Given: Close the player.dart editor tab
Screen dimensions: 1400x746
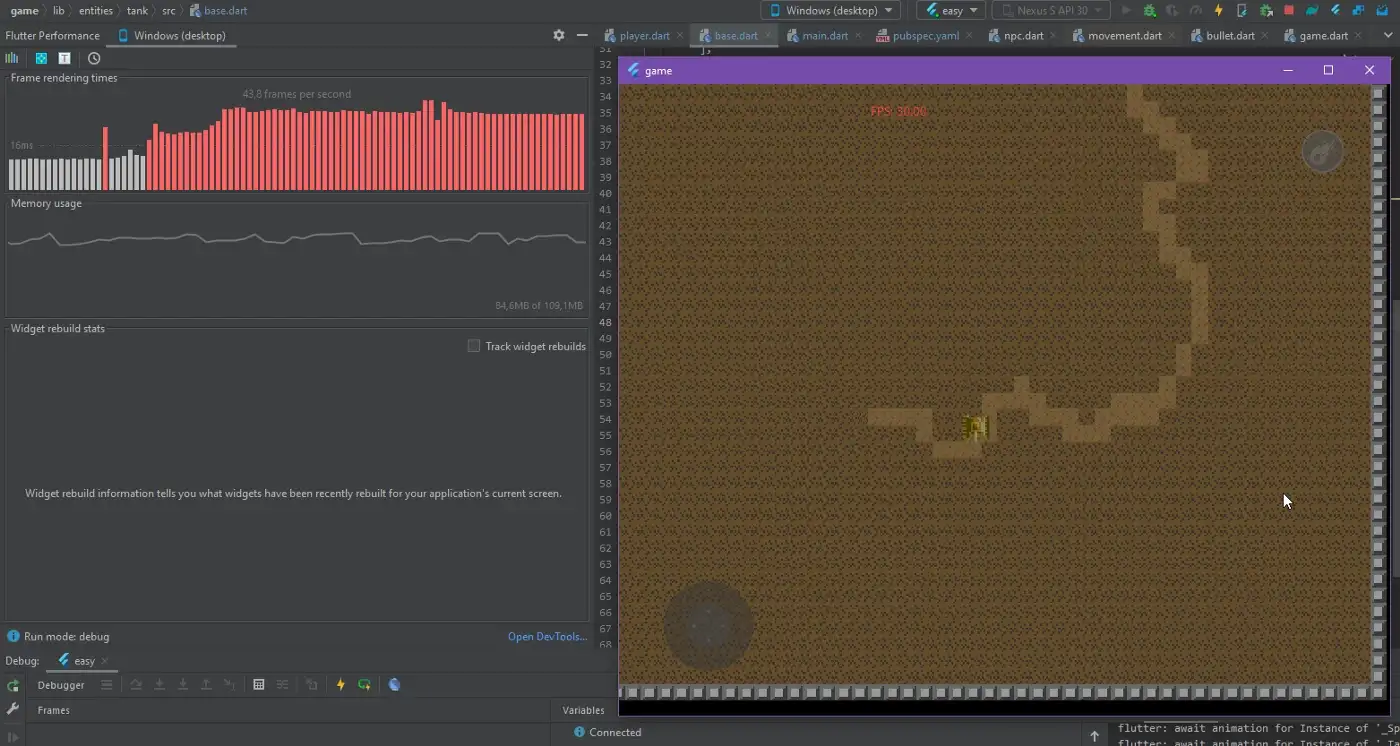Looking at the screenshot, I should point(680,35).
